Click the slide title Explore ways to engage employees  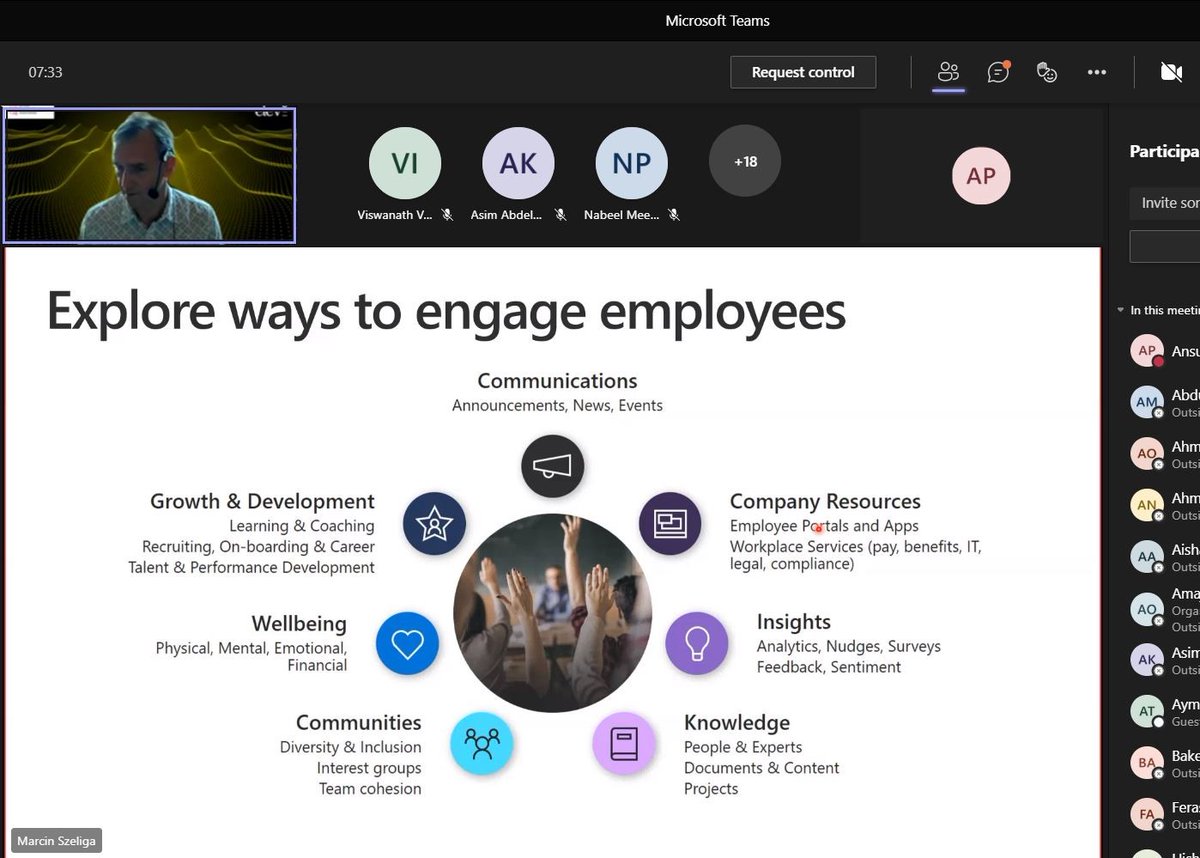[446, 311]
